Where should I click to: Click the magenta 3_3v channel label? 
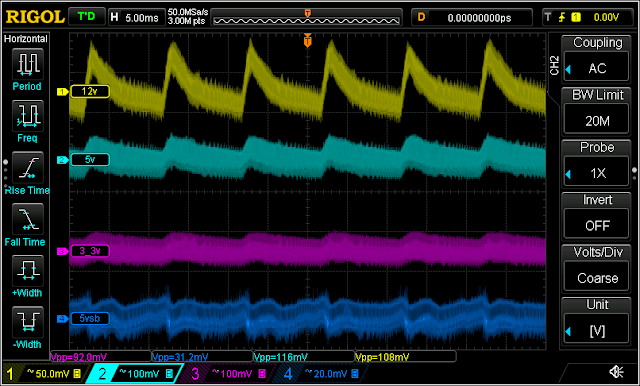tap(90, 251)
